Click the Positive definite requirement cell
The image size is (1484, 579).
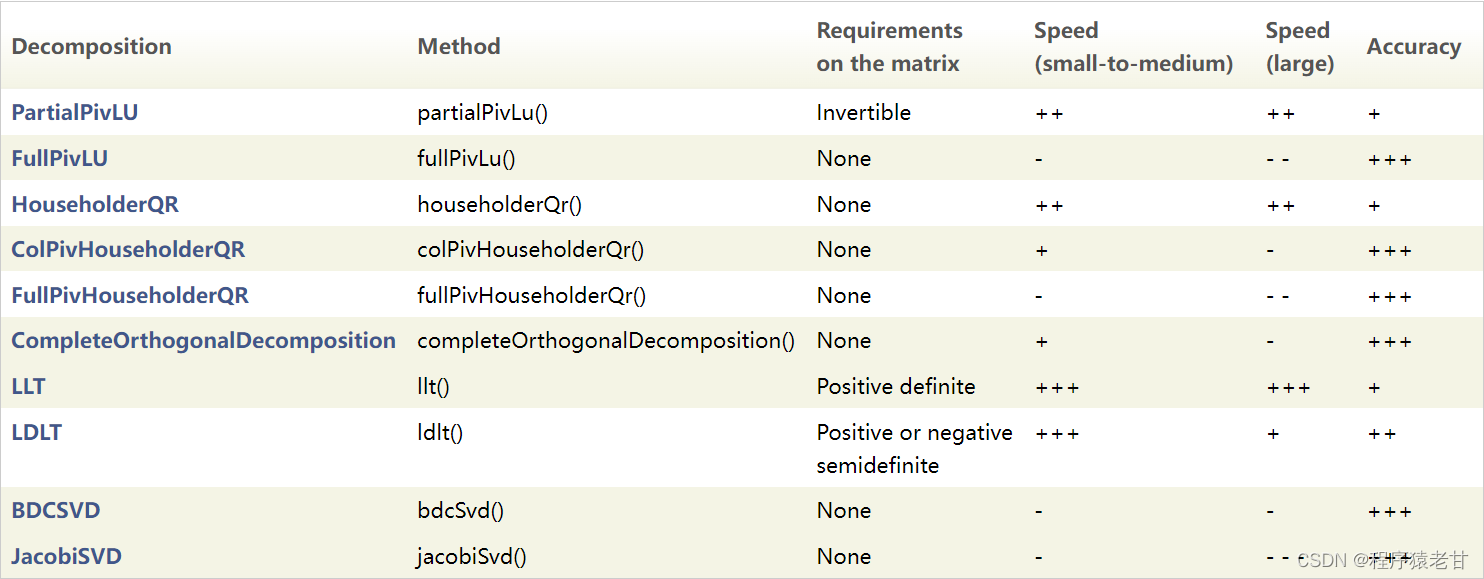pyautogui.click(x=895, y=386)
